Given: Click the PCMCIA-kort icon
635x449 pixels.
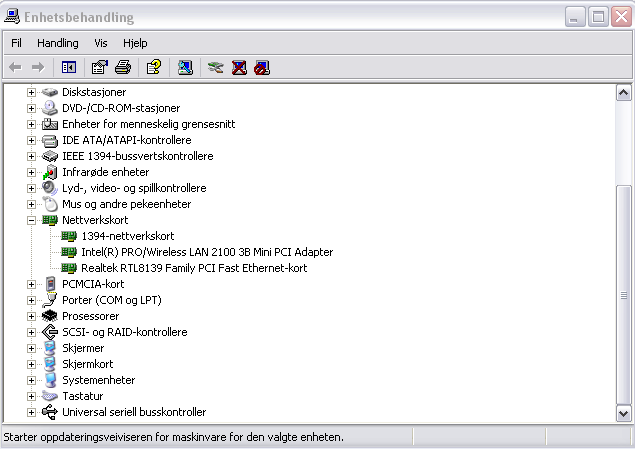Looking at the screenshot, I should pos(50,284).
